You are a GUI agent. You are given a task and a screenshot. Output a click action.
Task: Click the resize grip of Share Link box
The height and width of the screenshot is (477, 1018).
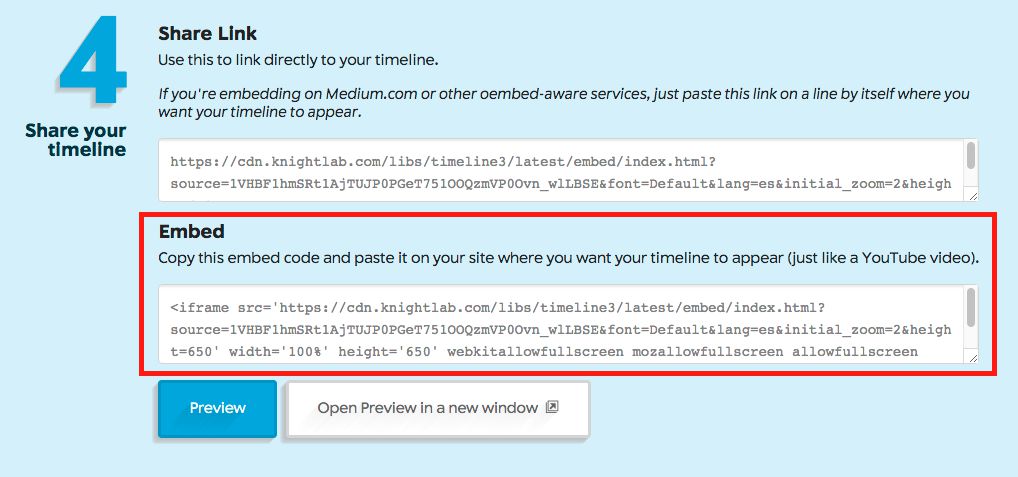[x=973, y=195]
